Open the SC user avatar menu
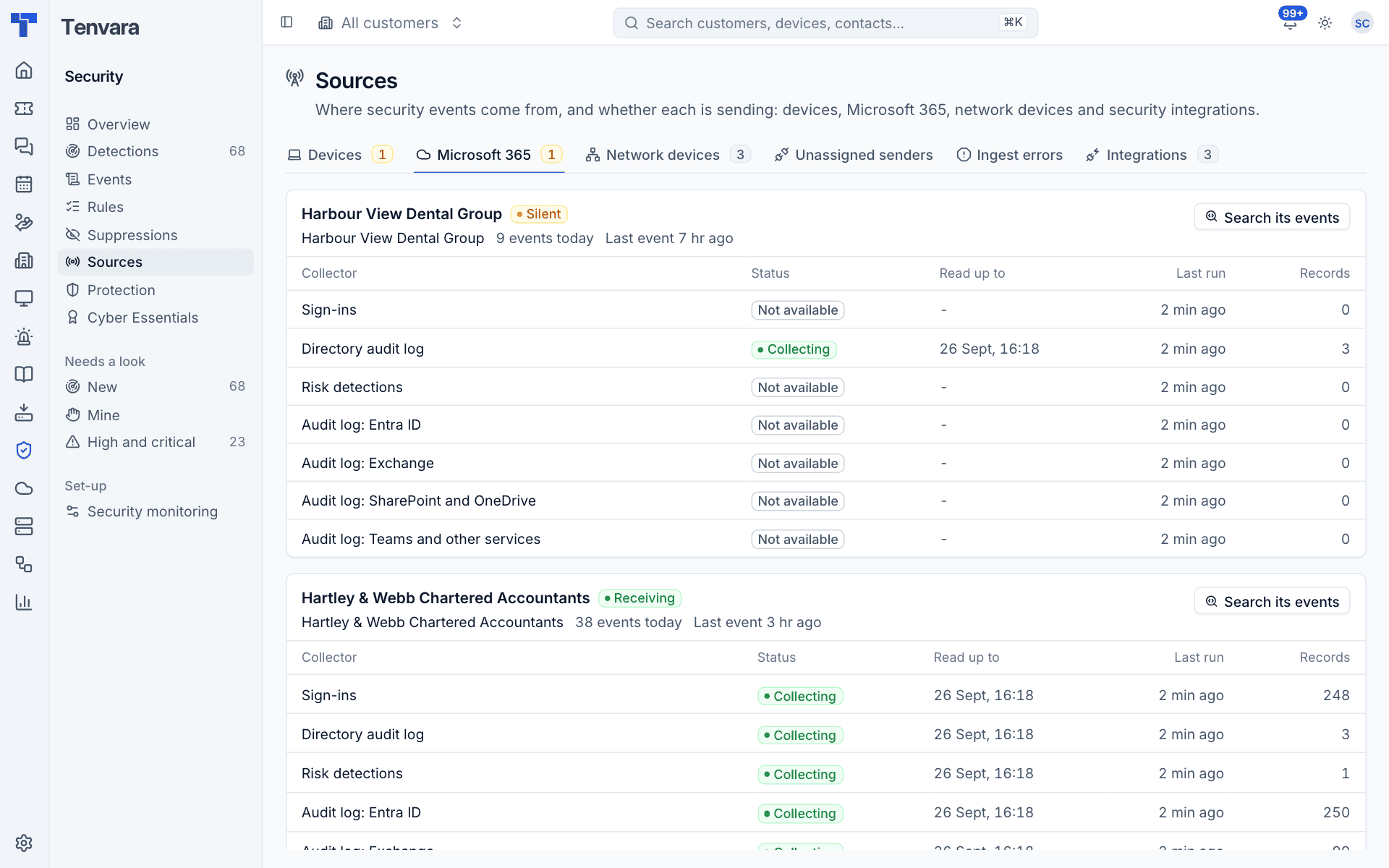Screen dimensions: 1389x868 tap(1362, 23)
